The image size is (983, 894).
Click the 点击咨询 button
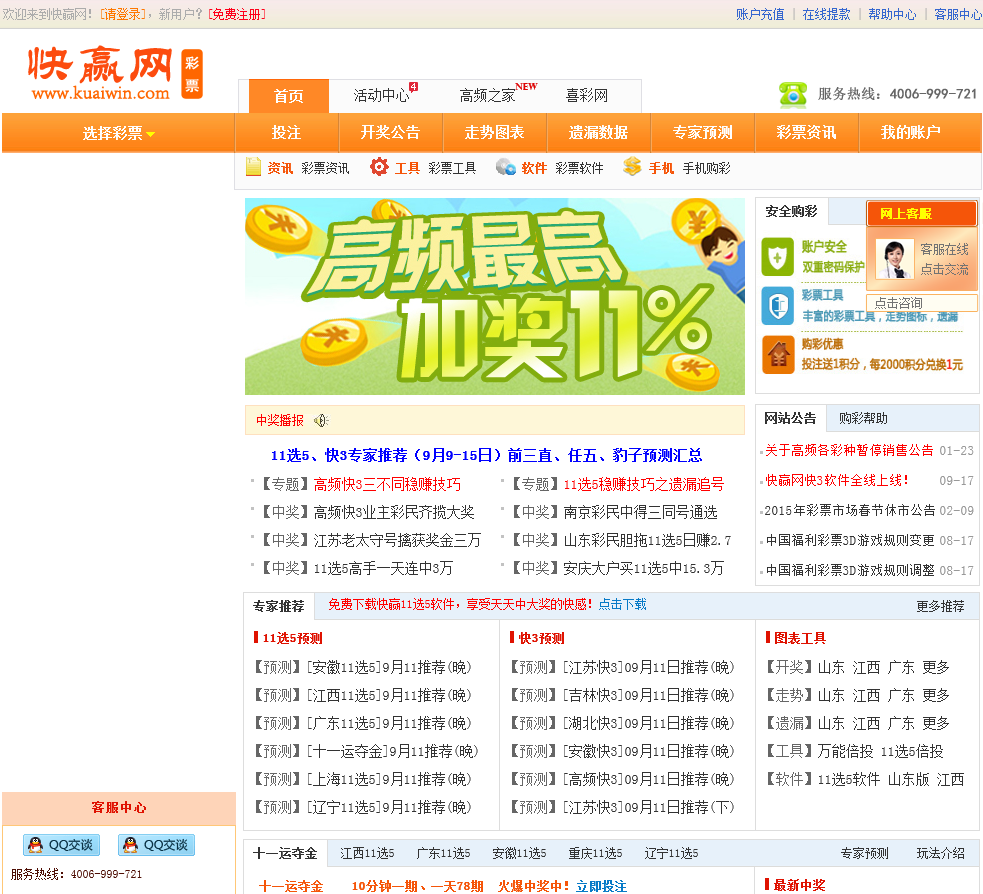coord(922,303)
